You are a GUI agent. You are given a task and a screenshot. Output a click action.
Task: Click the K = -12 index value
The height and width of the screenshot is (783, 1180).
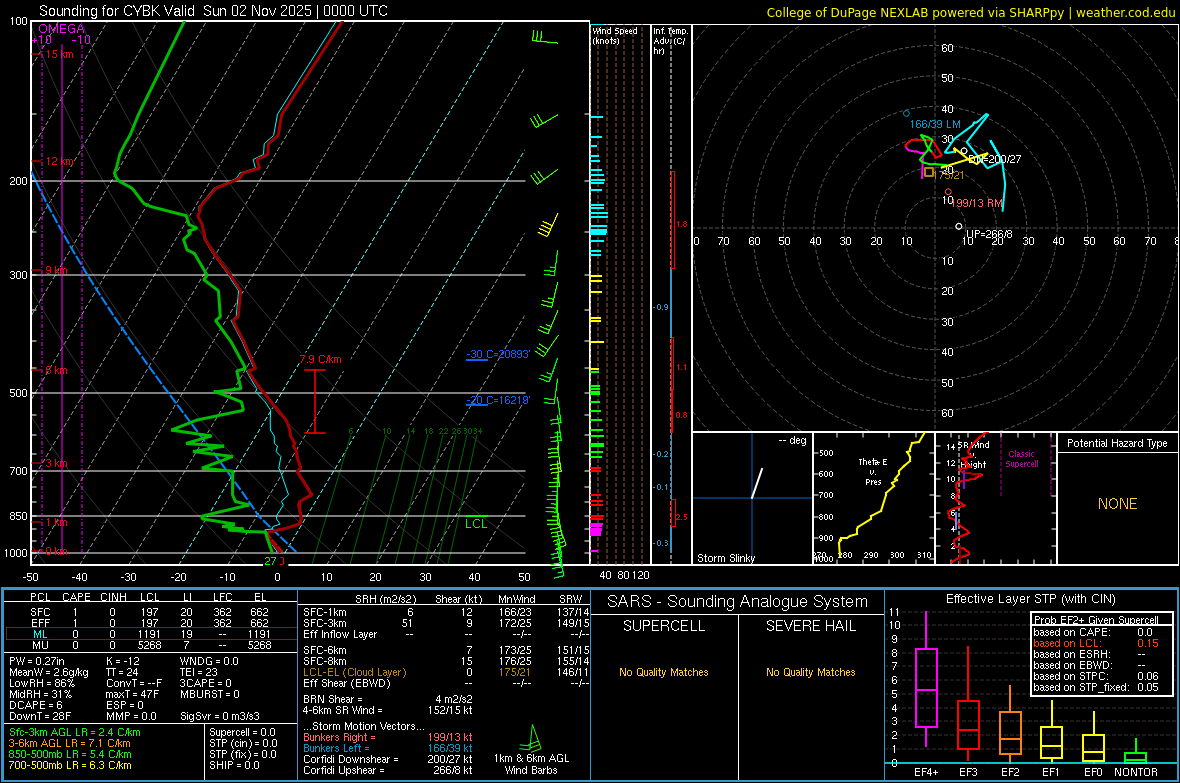point(123,661)
